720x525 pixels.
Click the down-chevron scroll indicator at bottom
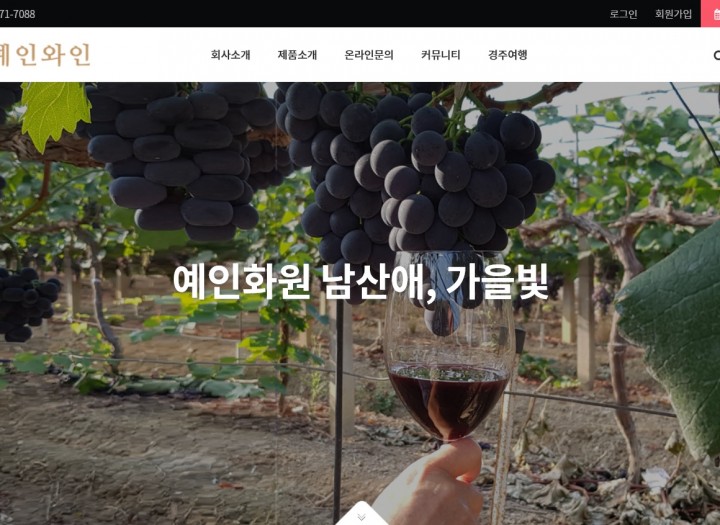pos(361,517)
